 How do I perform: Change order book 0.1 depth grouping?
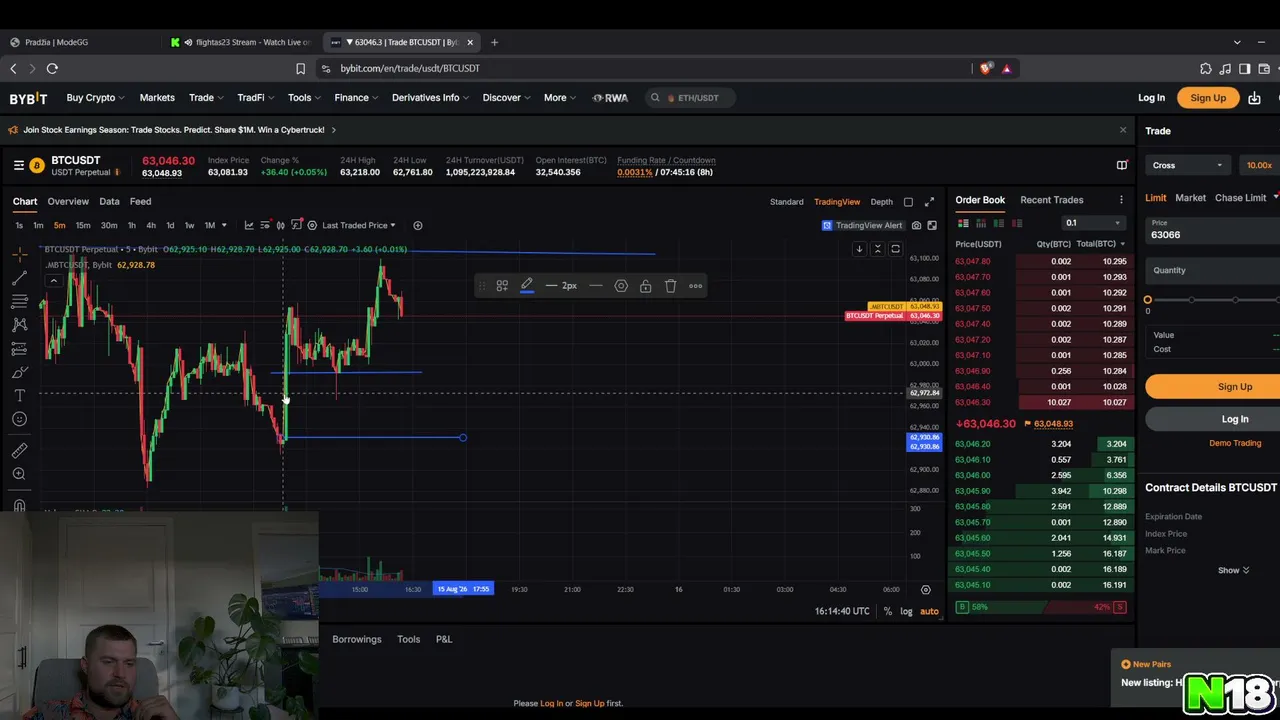1092,223
